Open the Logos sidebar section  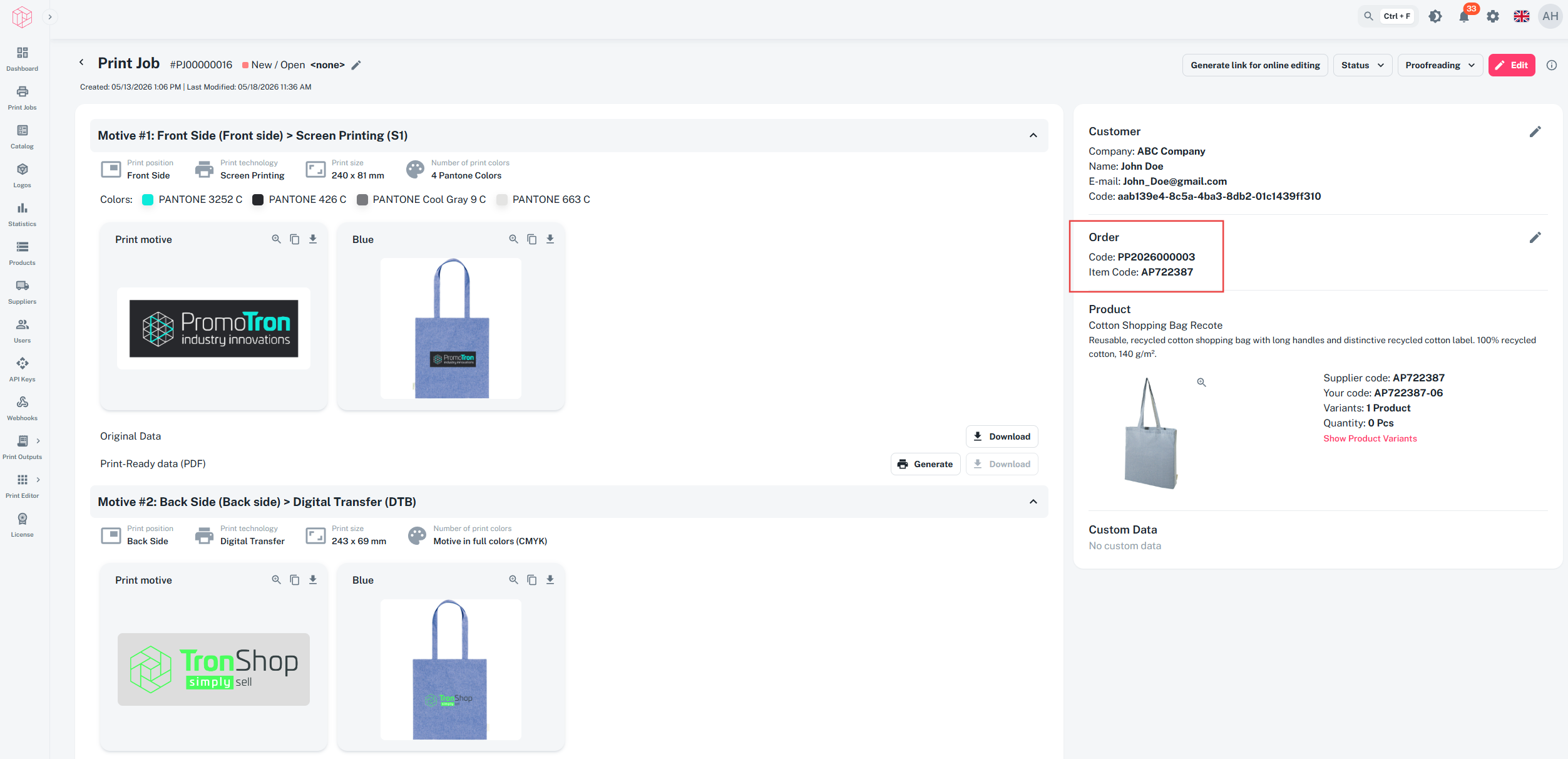[22, 175]
